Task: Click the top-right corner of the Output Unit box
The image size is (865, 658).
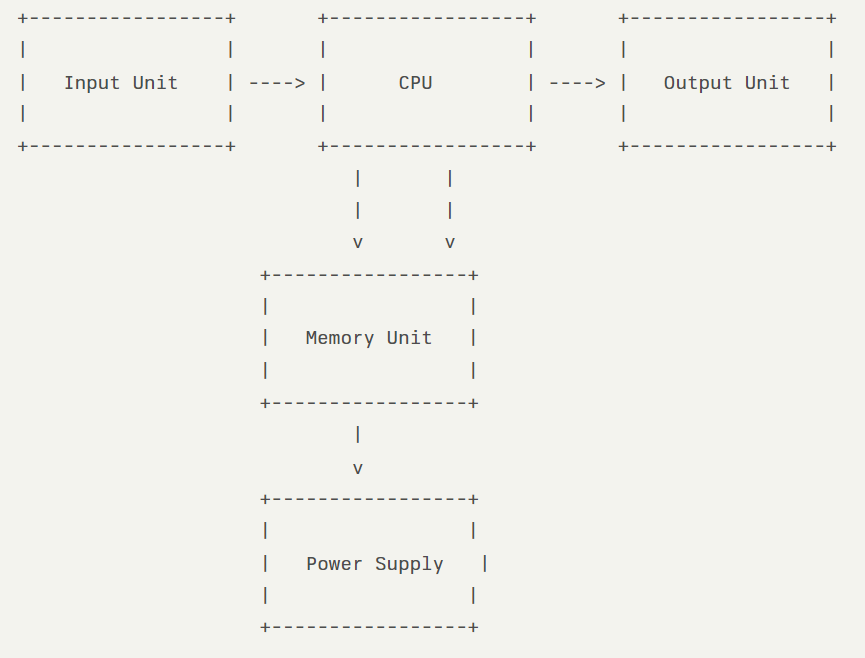Action: 831,19
